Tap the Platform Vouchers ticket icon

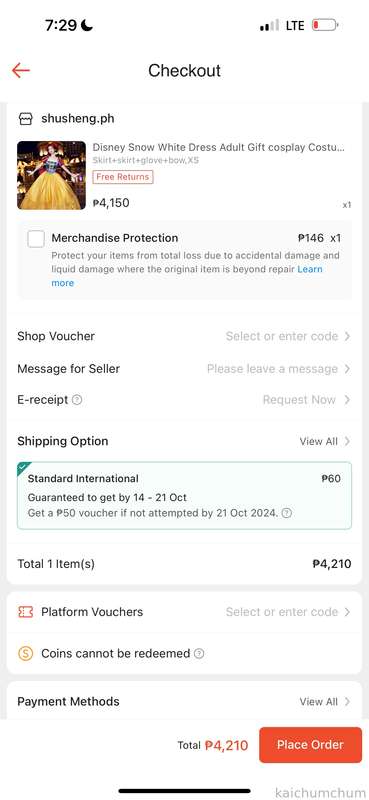pyautogui.click(x=26, y=612)
